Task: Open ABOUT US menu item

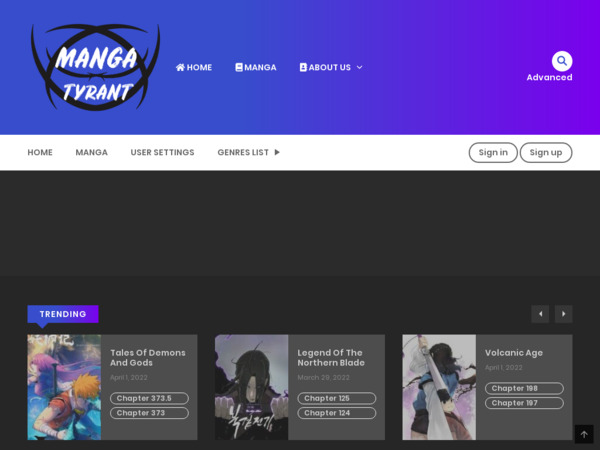Action: coord(325,67)
